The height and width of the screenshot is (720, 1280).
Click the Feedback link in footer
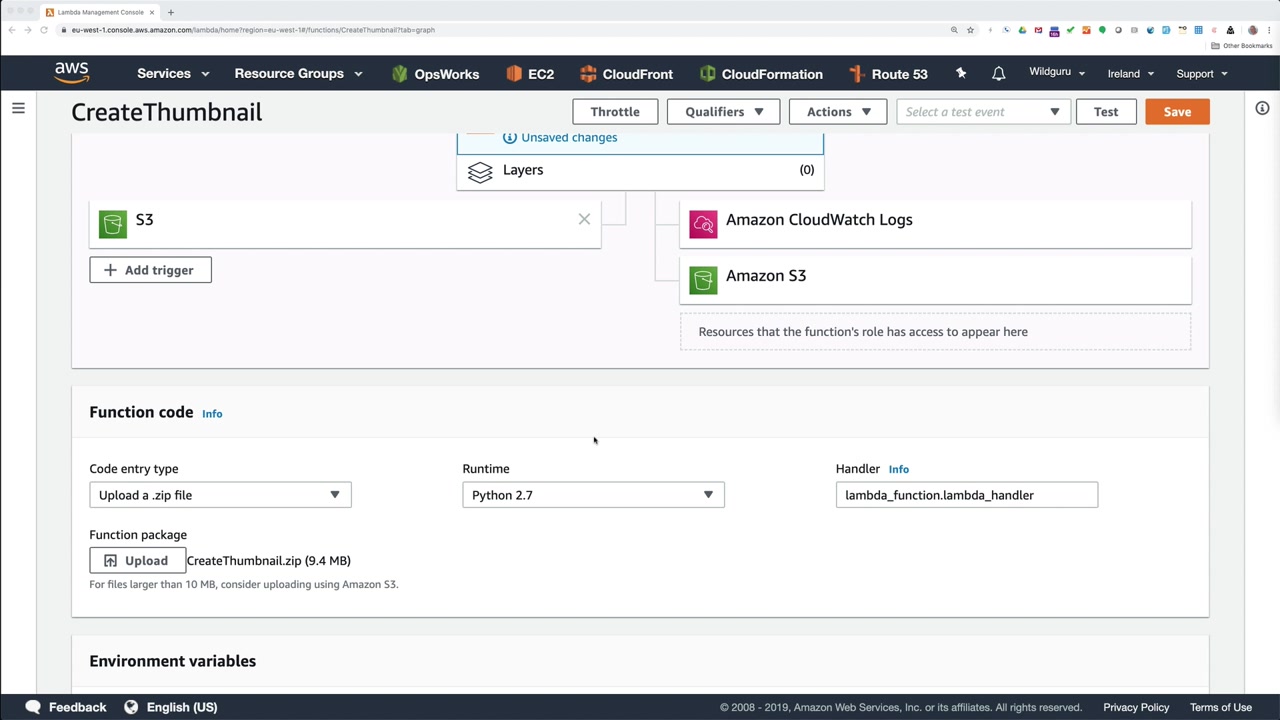[x=77, y=707]
